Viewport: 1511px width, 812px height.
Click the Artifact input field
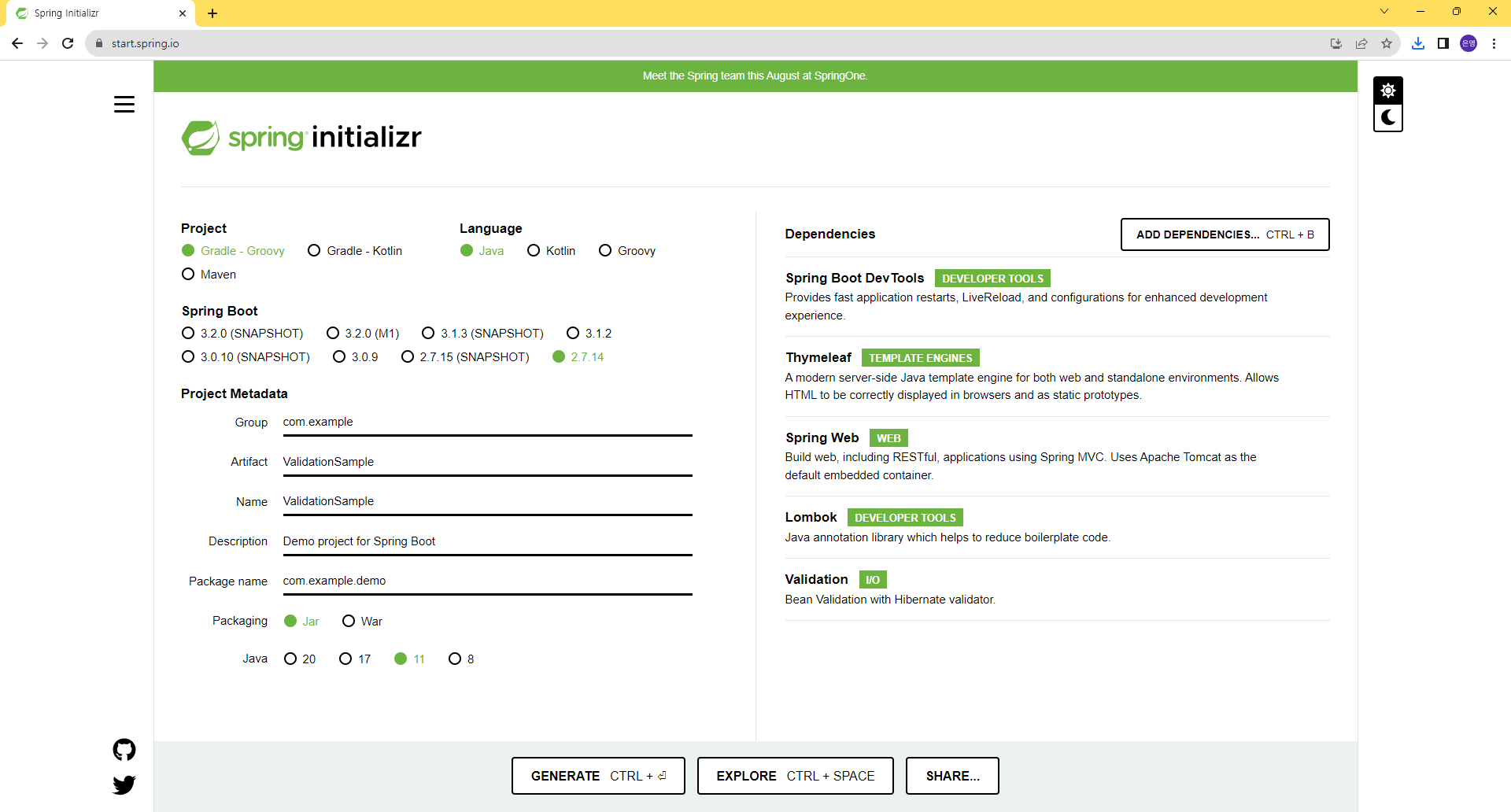pyautogui.click(x=487, y=462)
